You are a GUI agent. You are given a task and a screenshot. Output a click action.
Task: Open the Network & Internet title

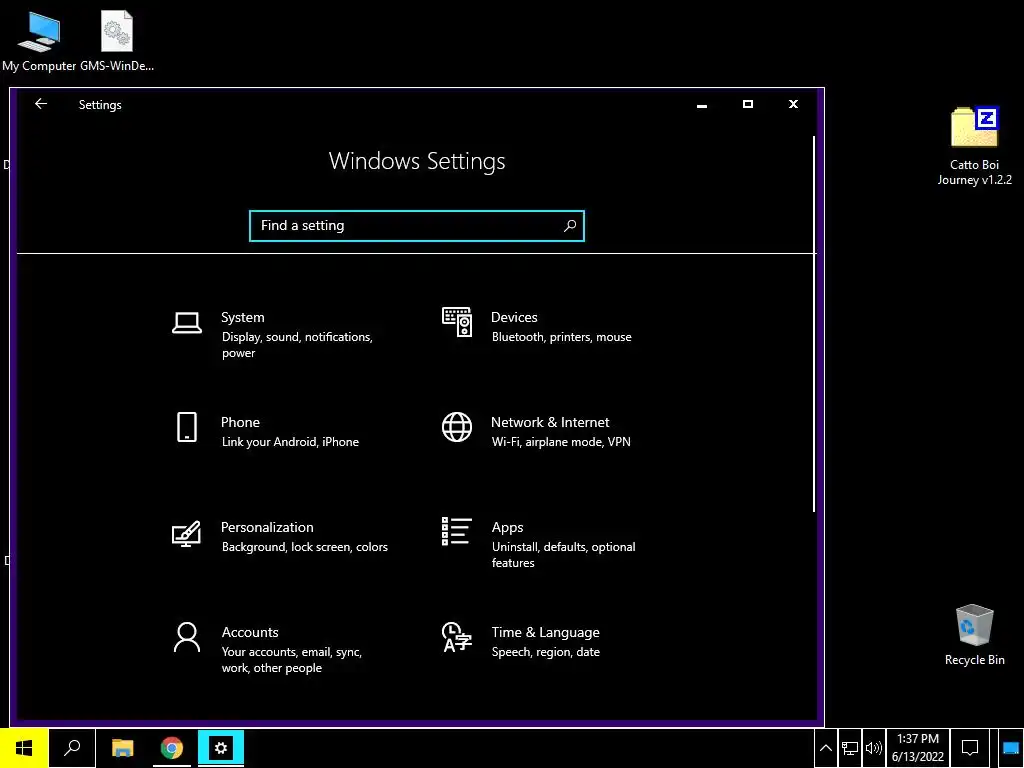550,422
